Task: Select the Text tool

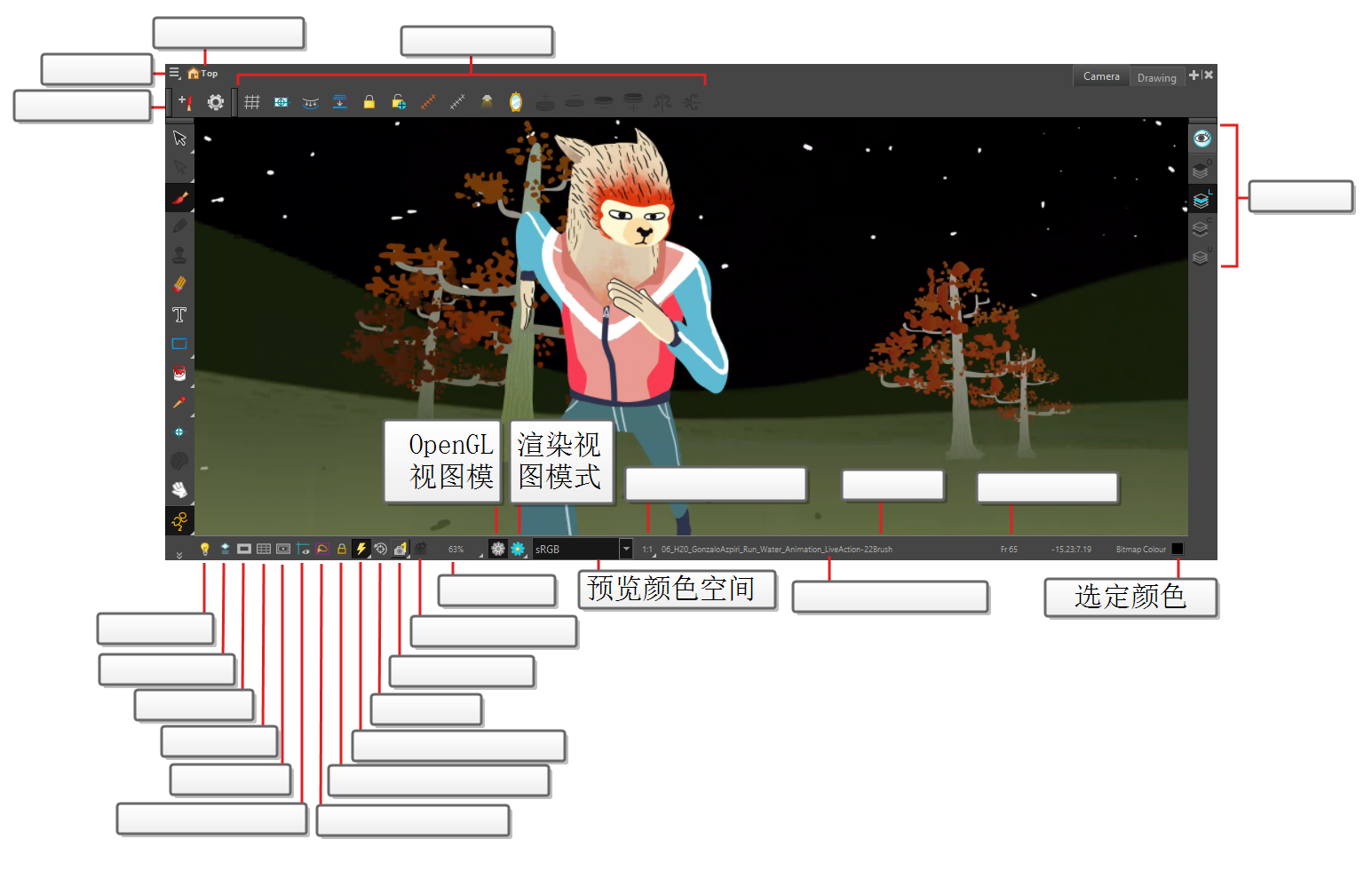Action: click(x=179, y=315)
